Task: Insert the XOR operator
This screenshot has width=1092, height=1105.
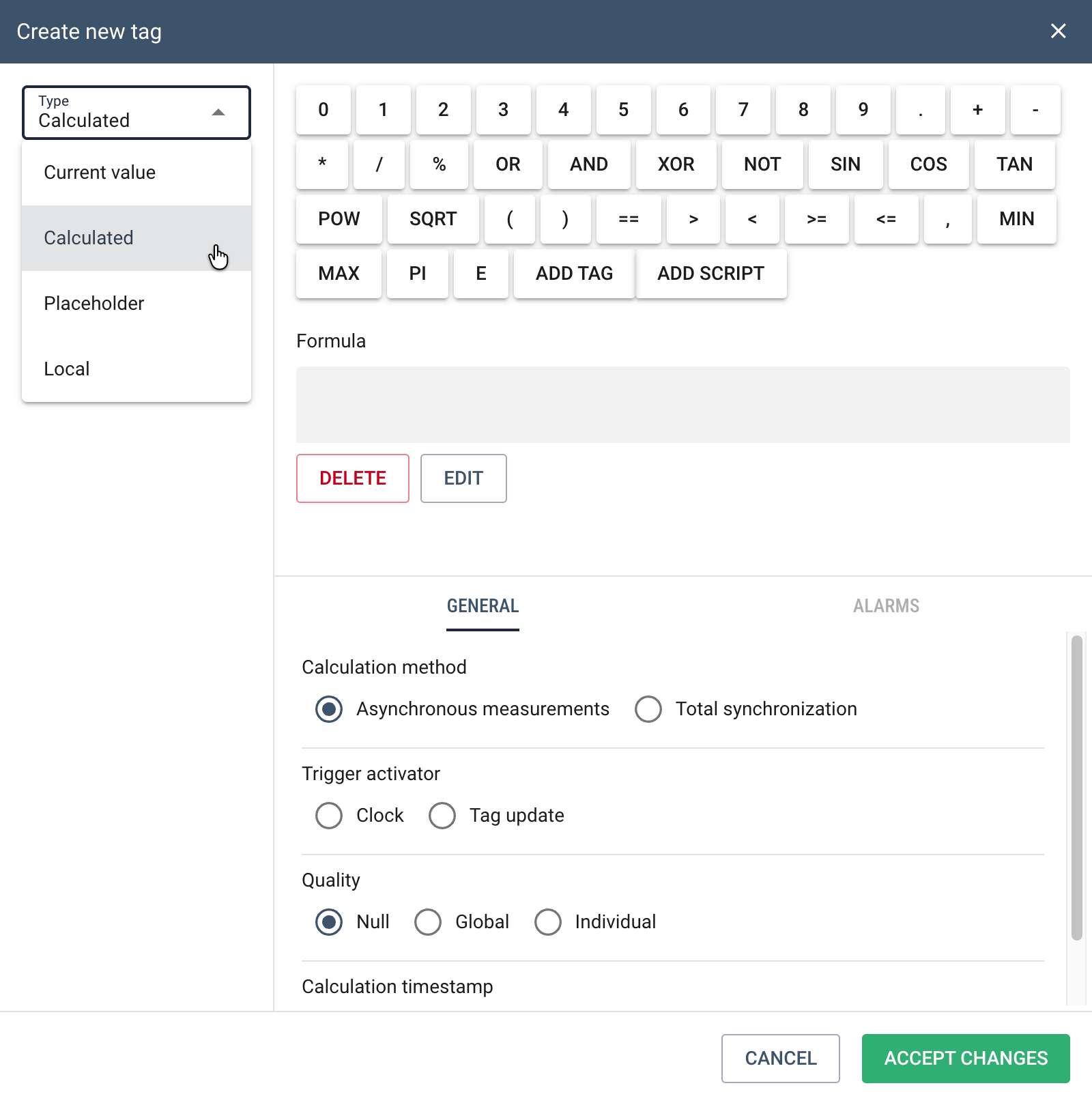Action: 676,164
